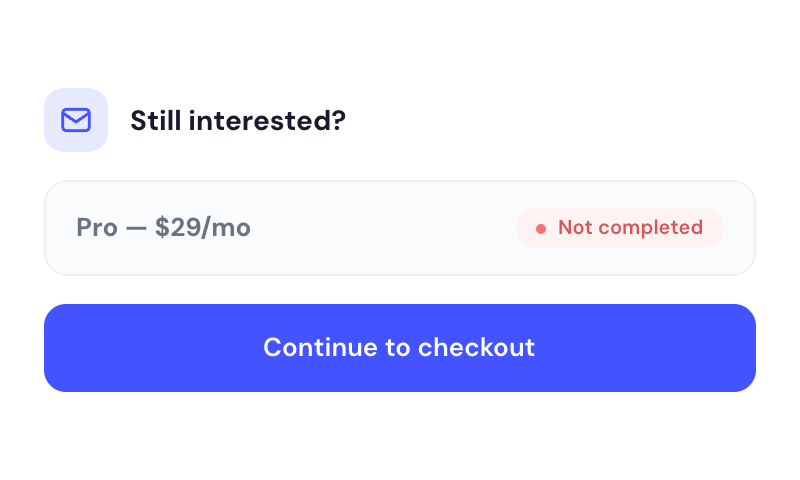Tap the lavender tile behind the envelope
The height and width of the screenshot is (480, 800).
[76, 120]
